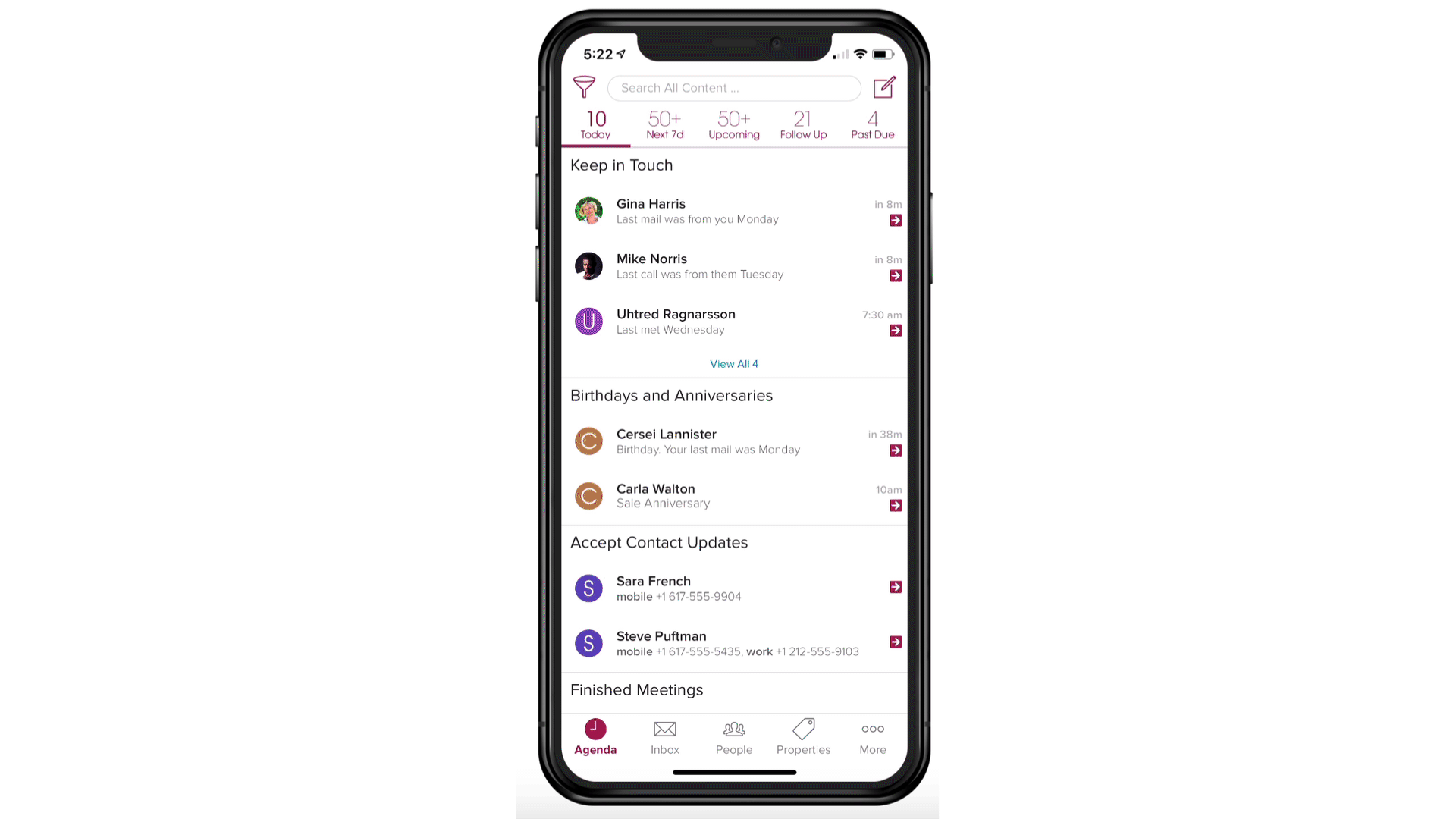
Task: Tap the Follow Up counter badge
Action: pyautogui.click(x=802, y=123)
